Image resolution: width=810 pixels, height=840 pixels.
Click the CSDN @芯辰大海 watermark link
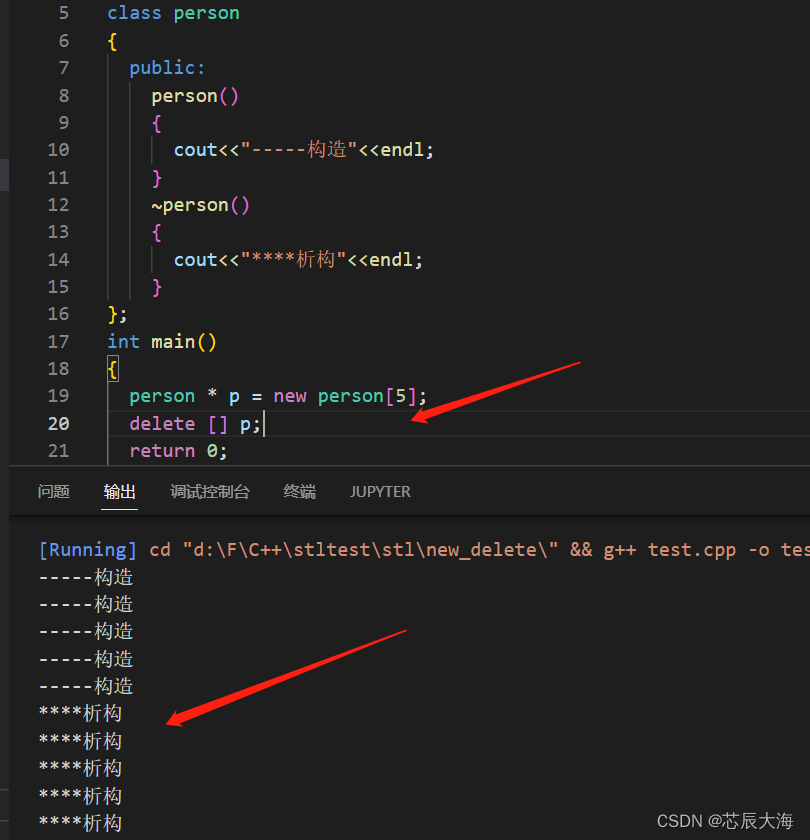[x=726, y=820]
